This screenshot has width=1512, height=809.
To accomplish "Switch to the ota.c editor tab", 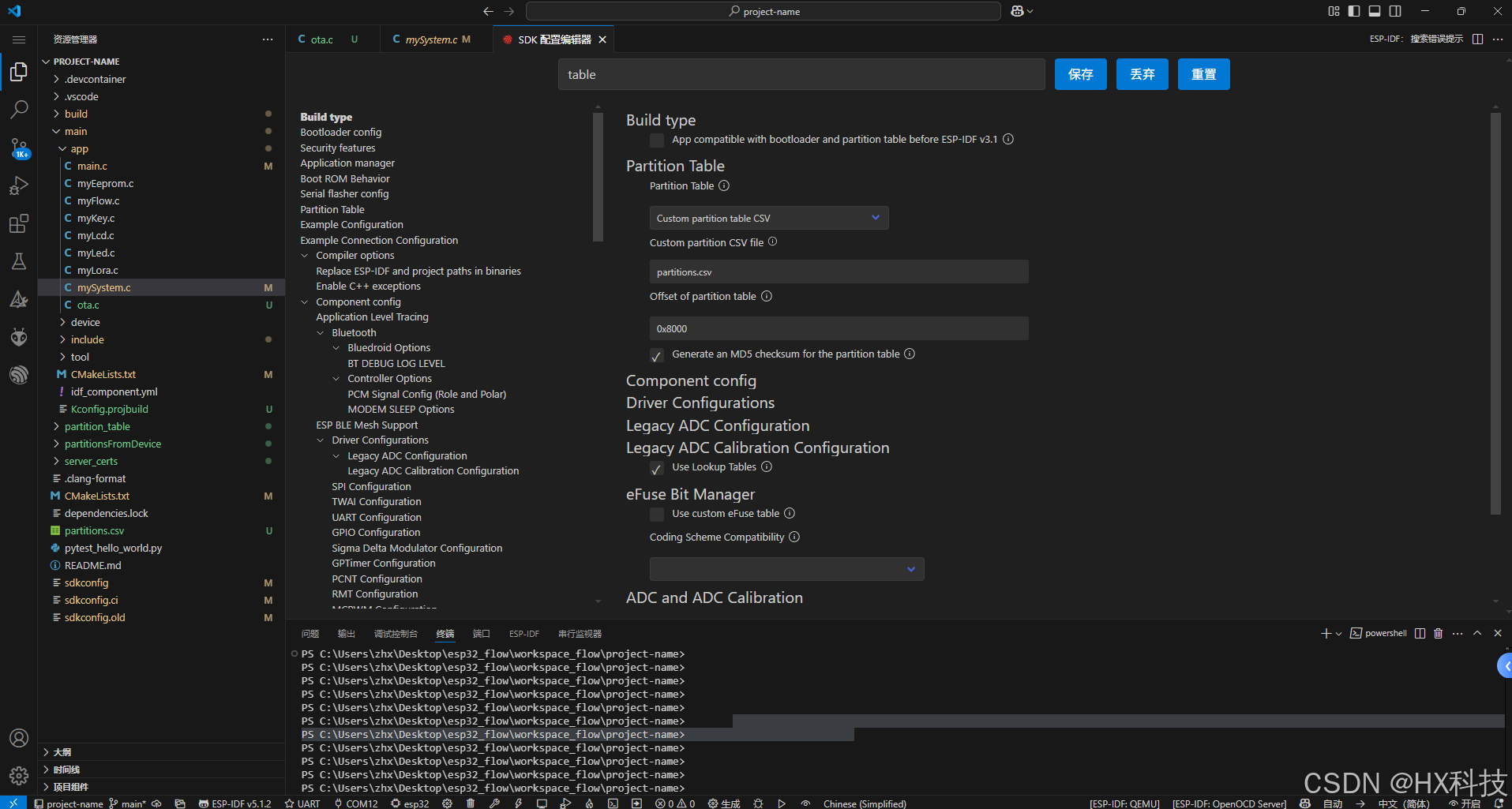I will 321,39.
